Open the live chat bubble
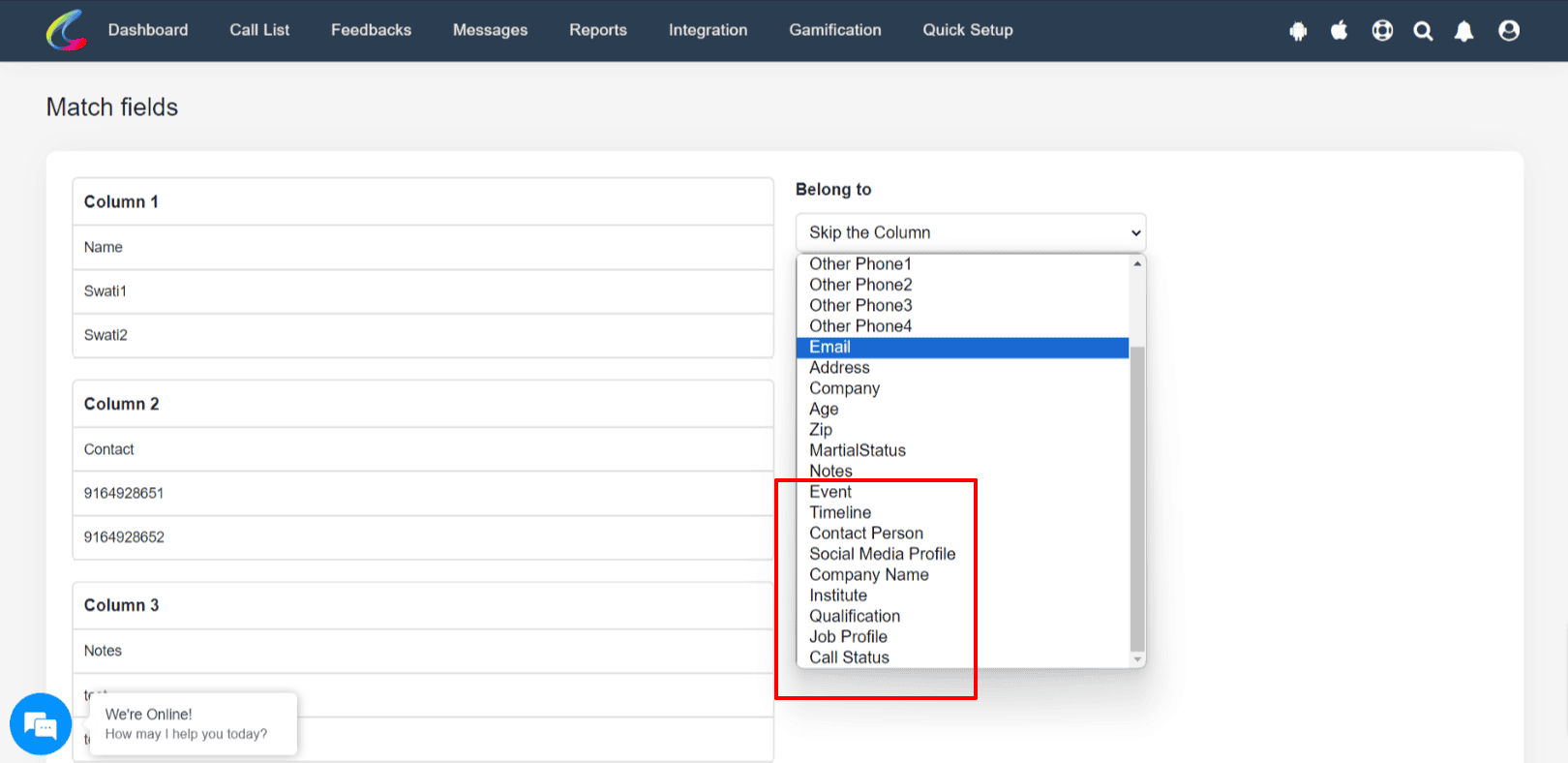 41,723
